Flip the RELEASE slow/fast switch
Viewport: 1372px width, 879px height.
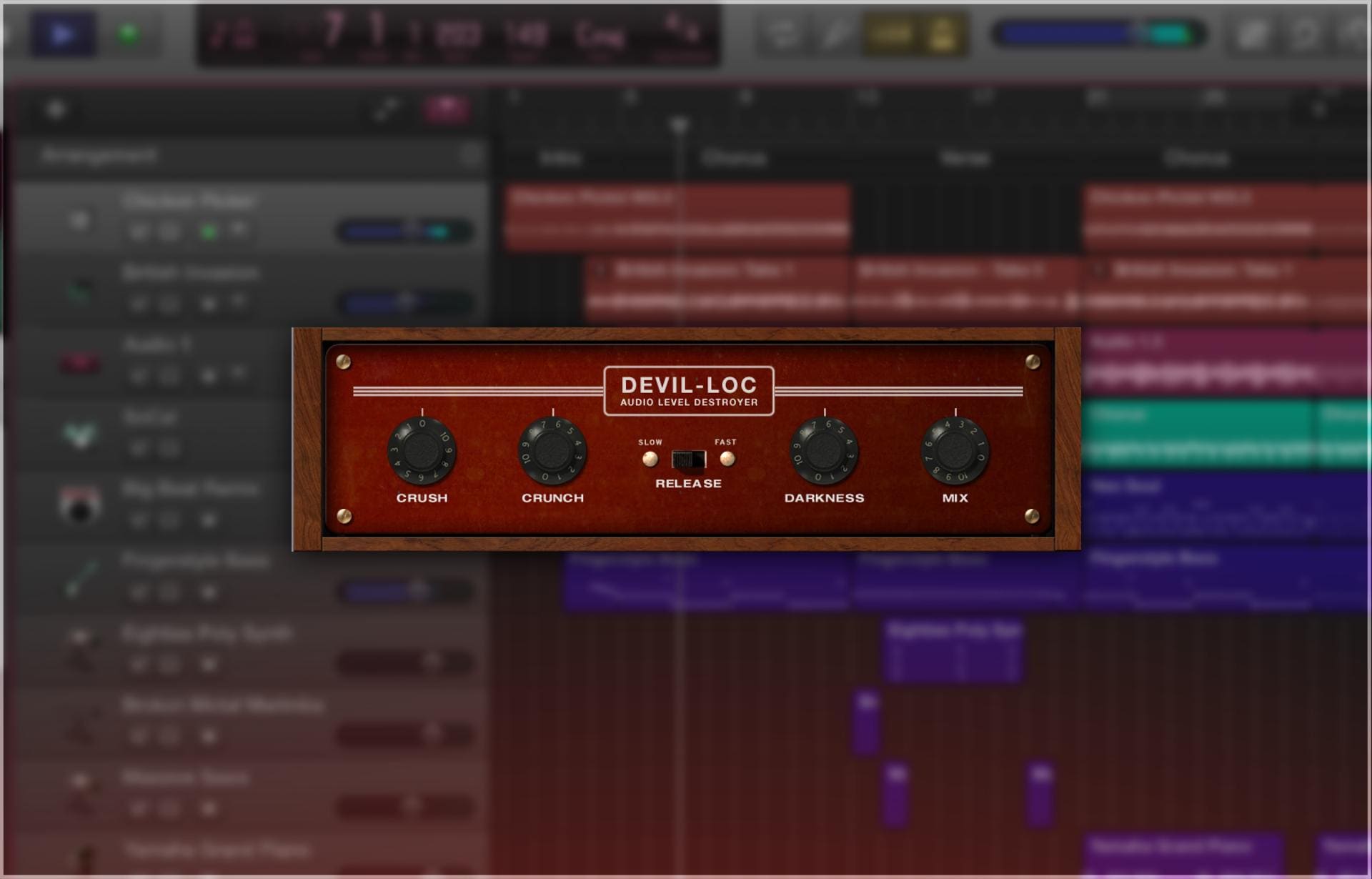[x=689, y=460]
